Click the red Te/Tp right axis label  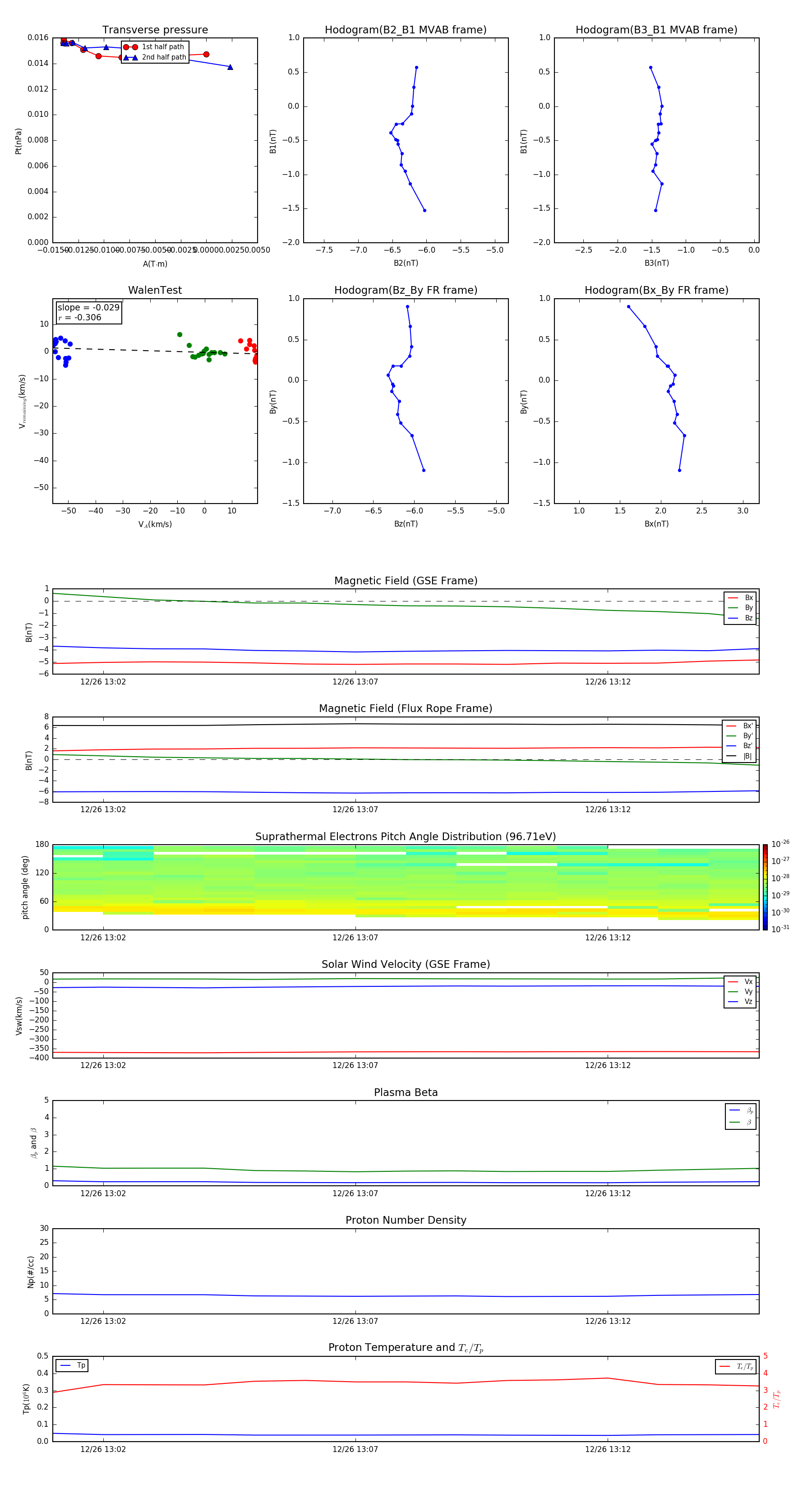pyautogui.click(x=777, y=1399)
